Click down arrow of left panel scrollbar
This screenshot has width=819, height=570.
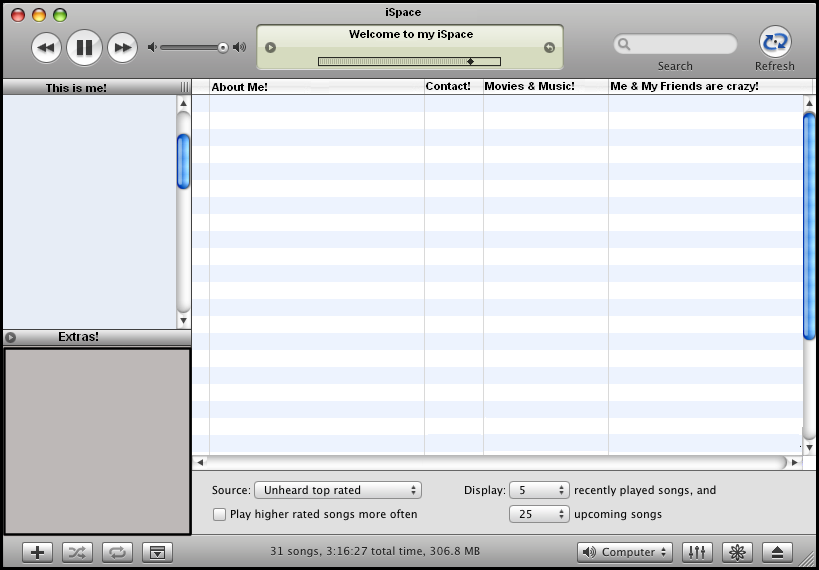click(x=183, y=320)
